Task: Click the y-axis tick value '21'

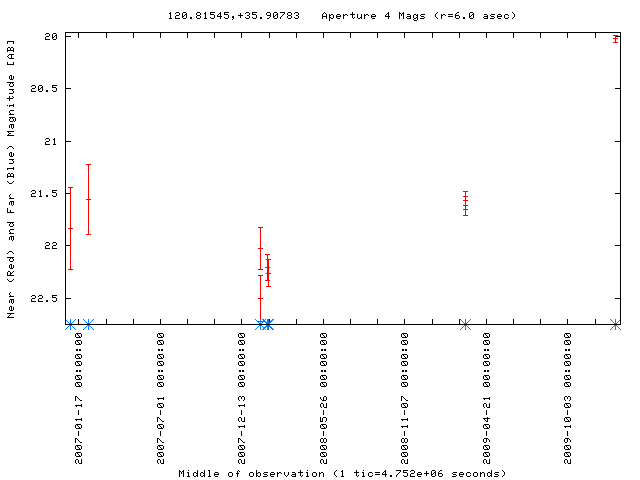Action: click(51, 142)
